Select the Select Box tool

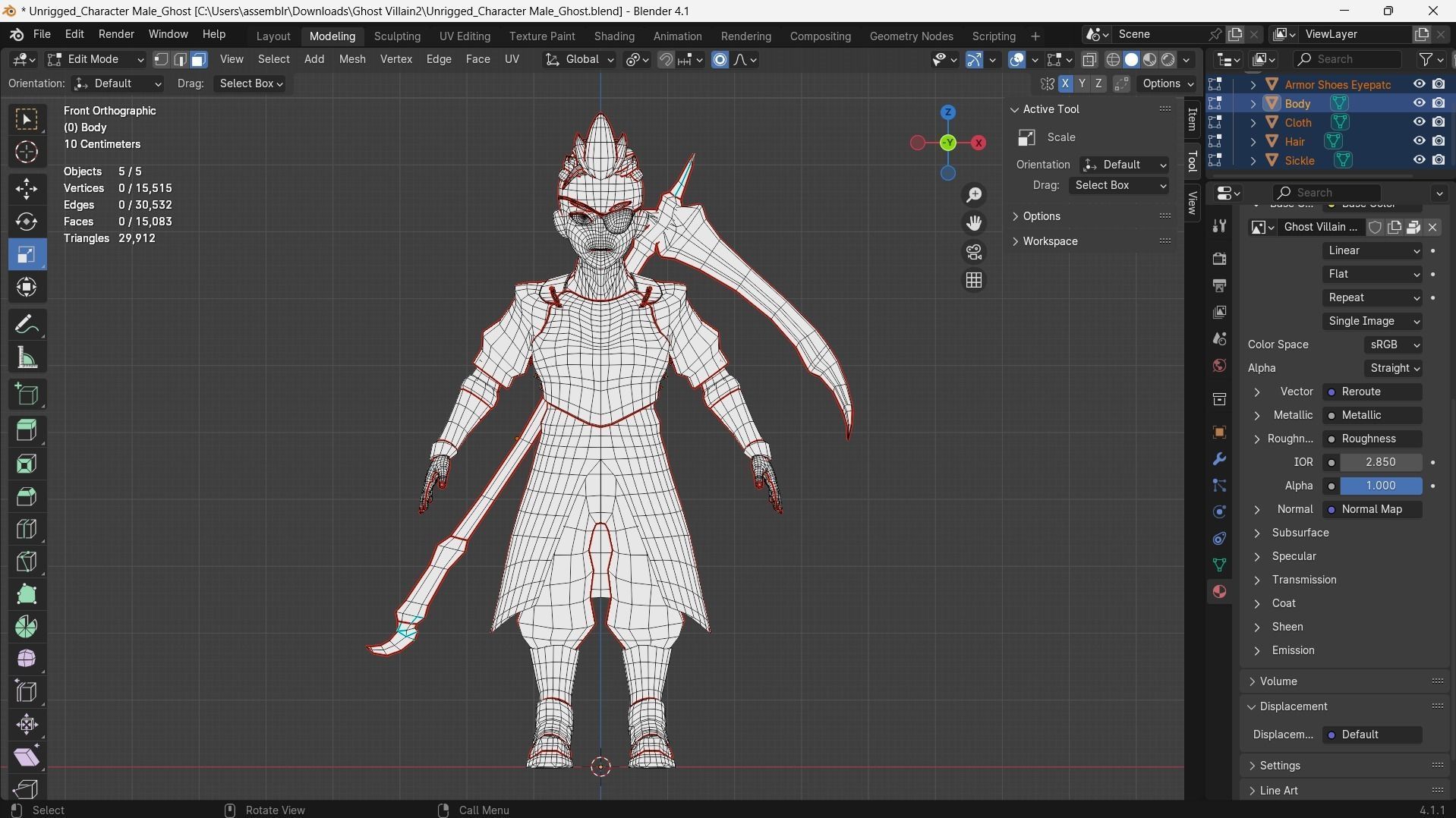coord(27,120)
